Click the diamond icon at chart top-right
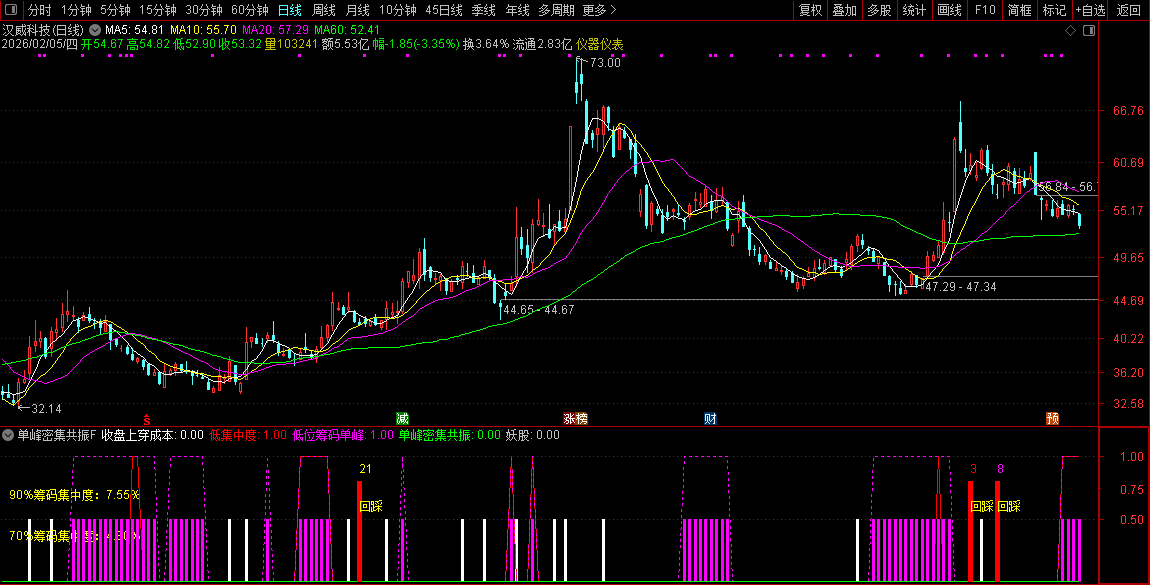Viewport: 1150px width, 585px height. point(1070,31)
